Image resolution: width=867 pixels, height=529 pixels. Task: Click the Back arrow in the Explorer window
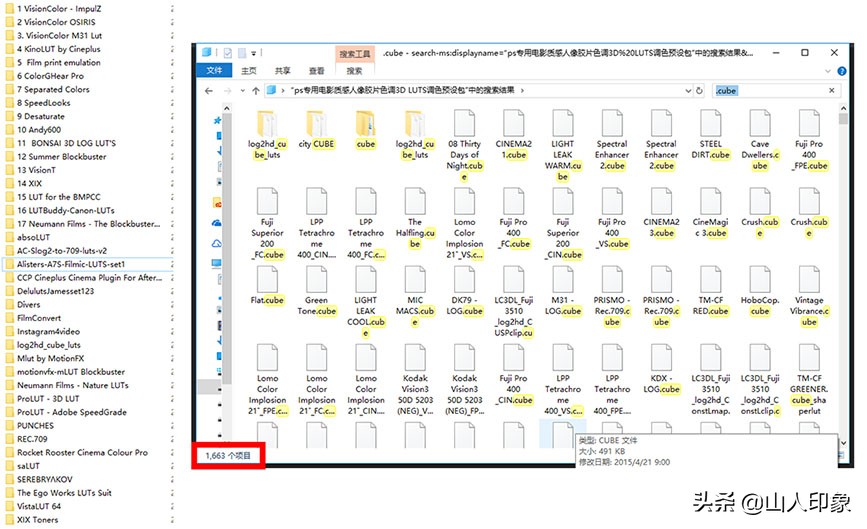coord(208,91)
